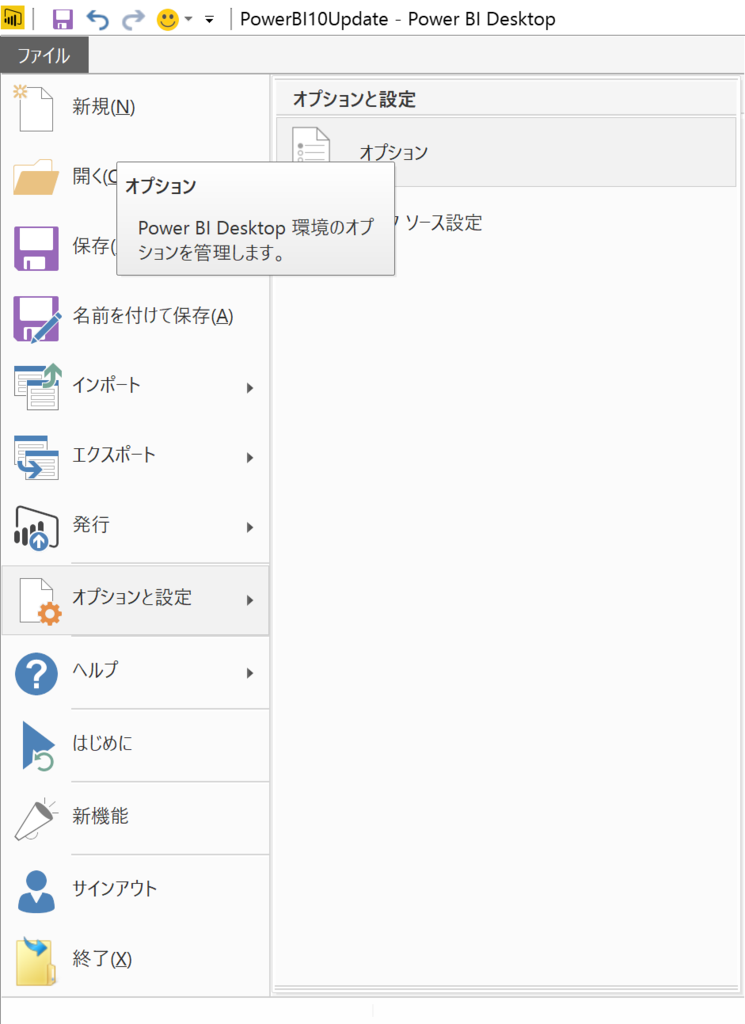Select オプションと設定 in the file menu
Image resolution: width=745 pixels, height=1024 pixels.
click(x=135, y=600)
